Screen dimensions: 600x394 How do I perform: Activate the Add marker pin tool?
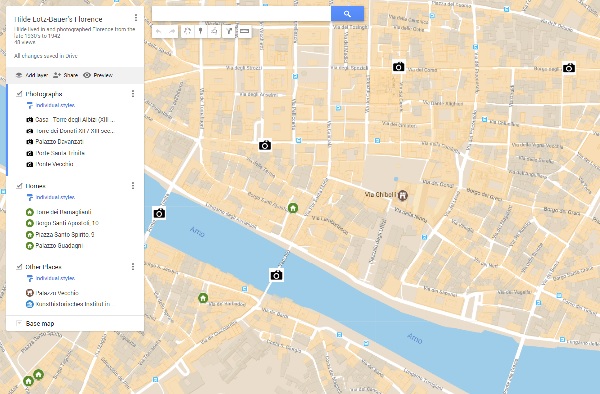(201, 31)
